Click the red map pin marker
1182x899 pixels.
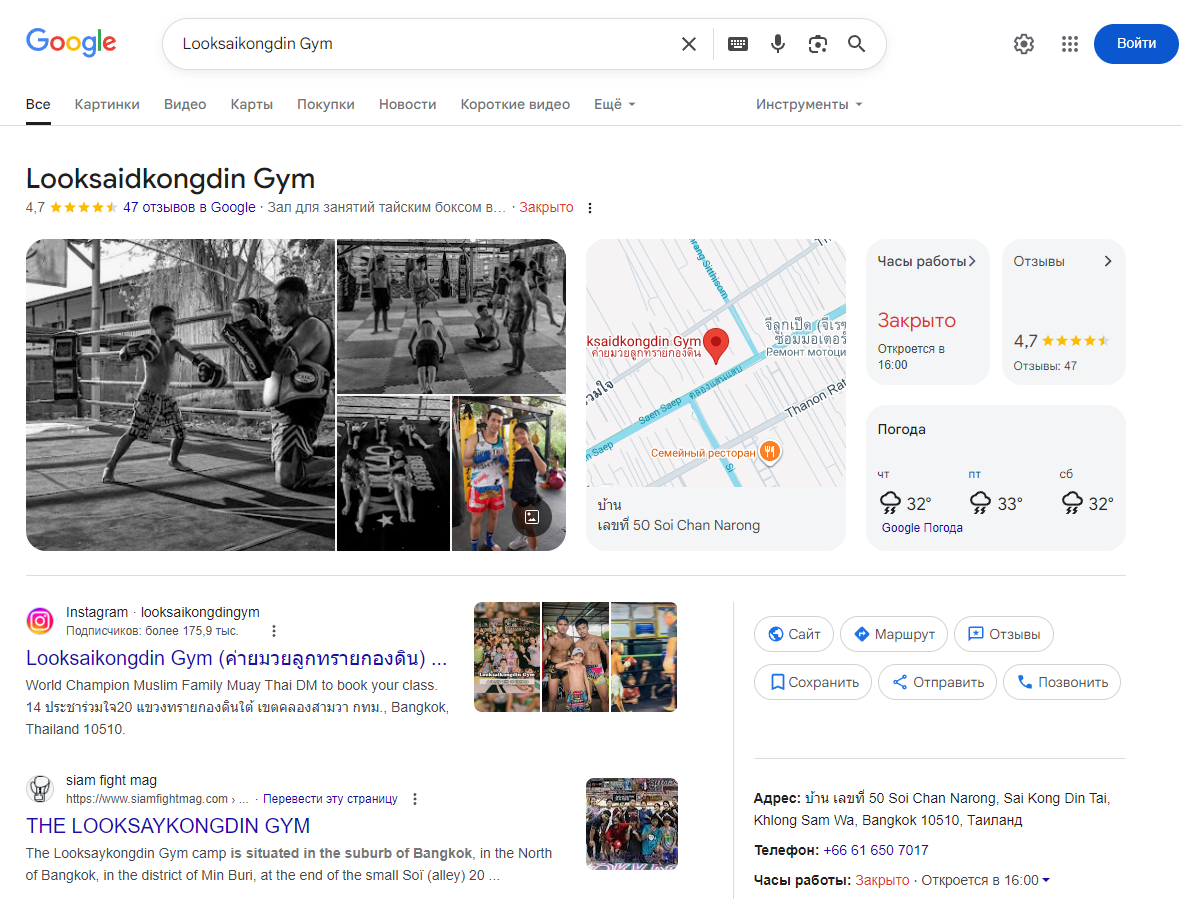pos(716,345)
